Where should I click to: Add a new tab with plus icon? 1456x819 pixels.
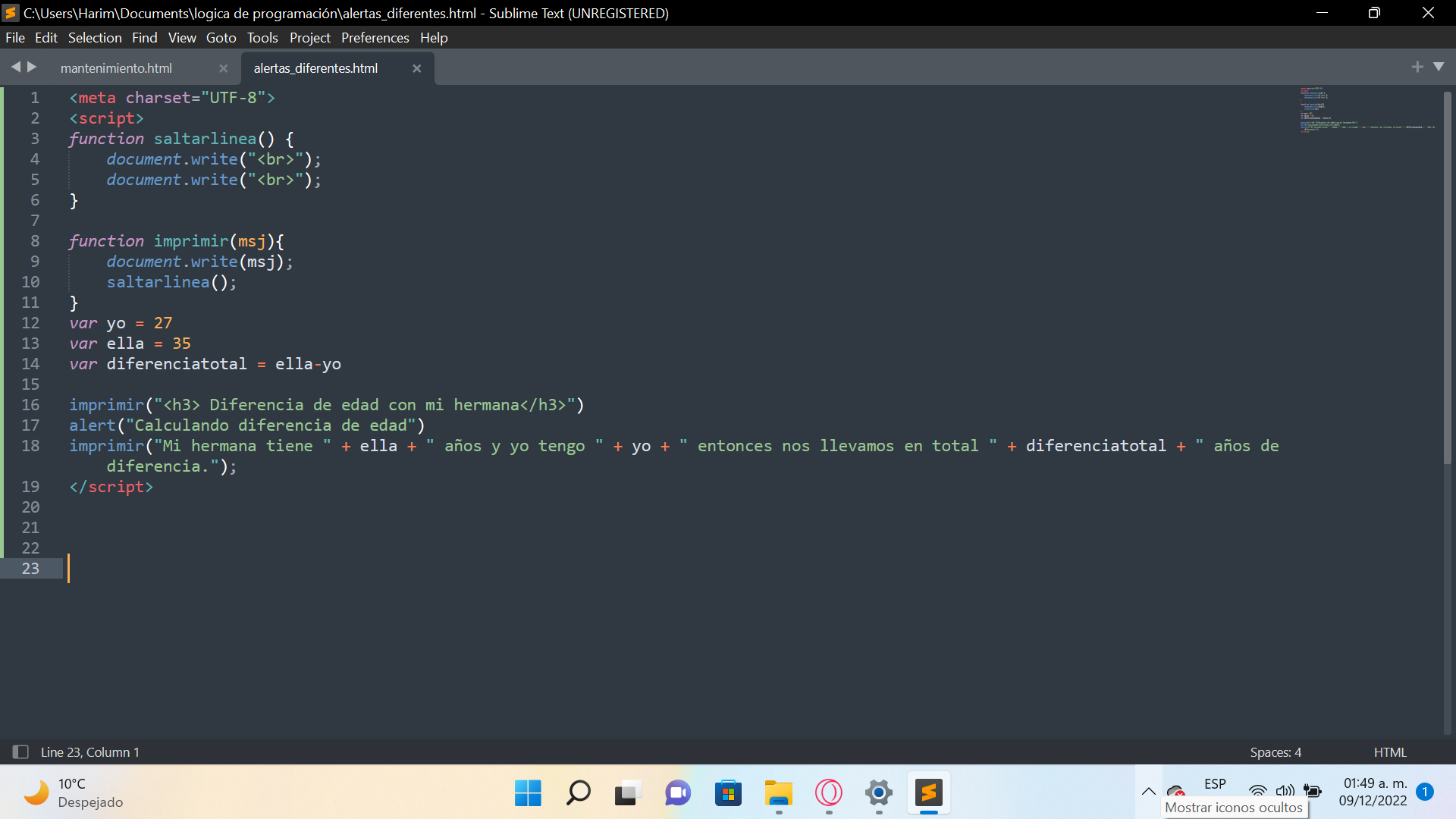coord(1417,67)
